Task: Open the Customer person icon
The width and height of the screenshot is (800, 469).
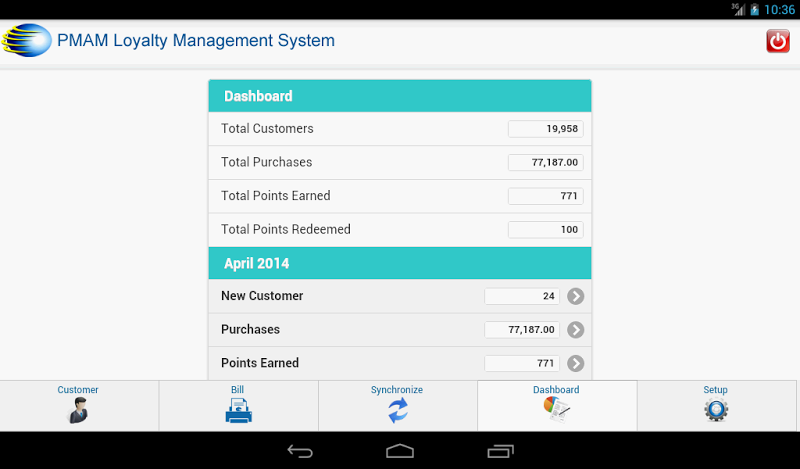Action: click(x=78, y=410)
